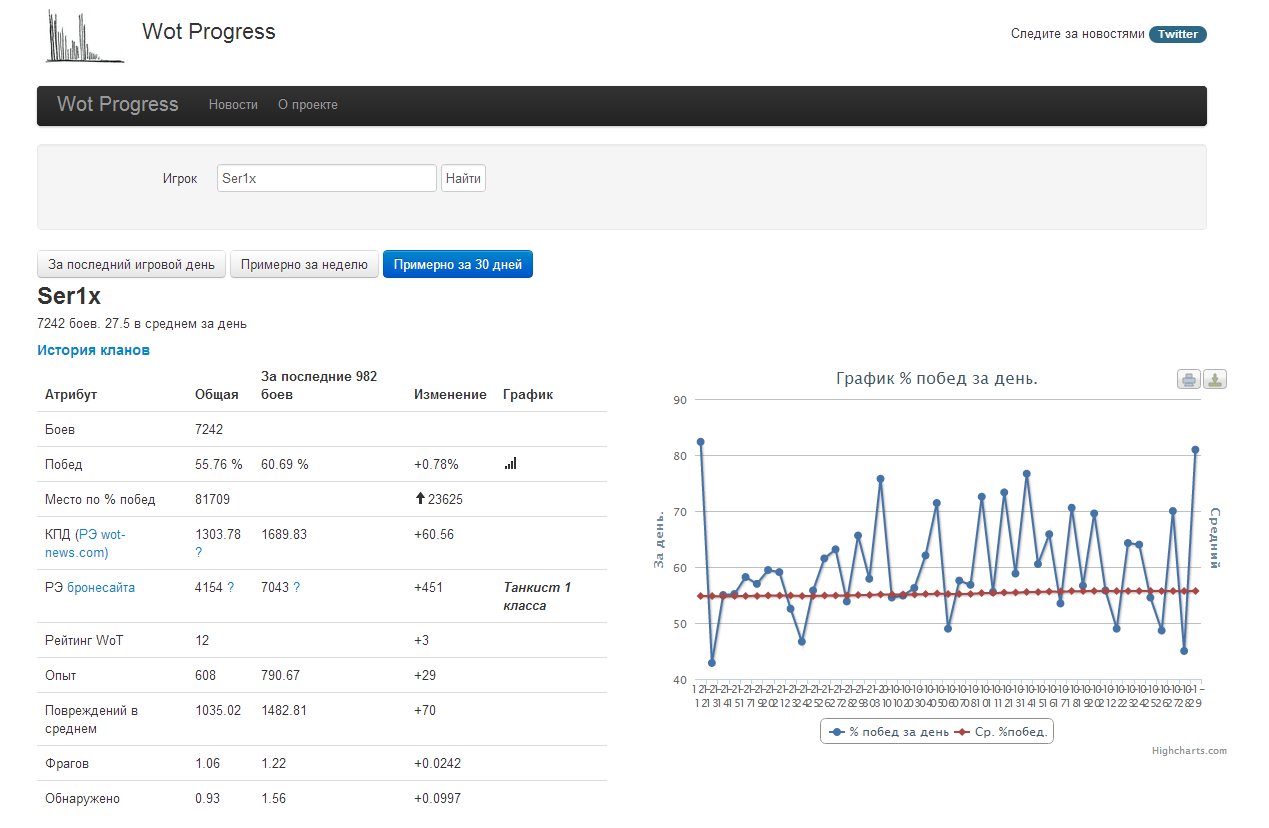Expand the 'История кланов' section

pyautogui.click(x=93, y=350)
